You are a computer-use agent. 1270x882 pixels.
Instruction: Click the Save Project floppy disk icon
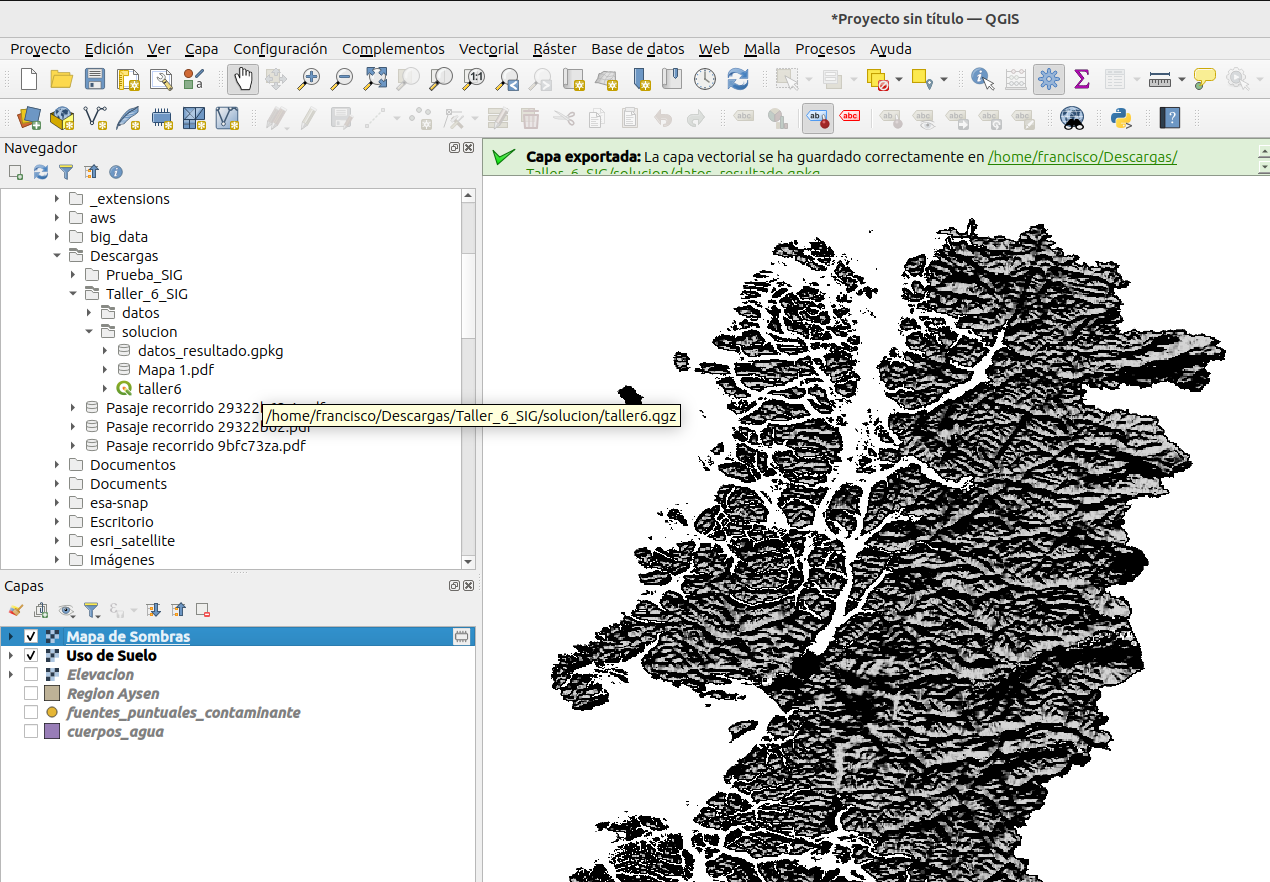(x=95, y=79)
